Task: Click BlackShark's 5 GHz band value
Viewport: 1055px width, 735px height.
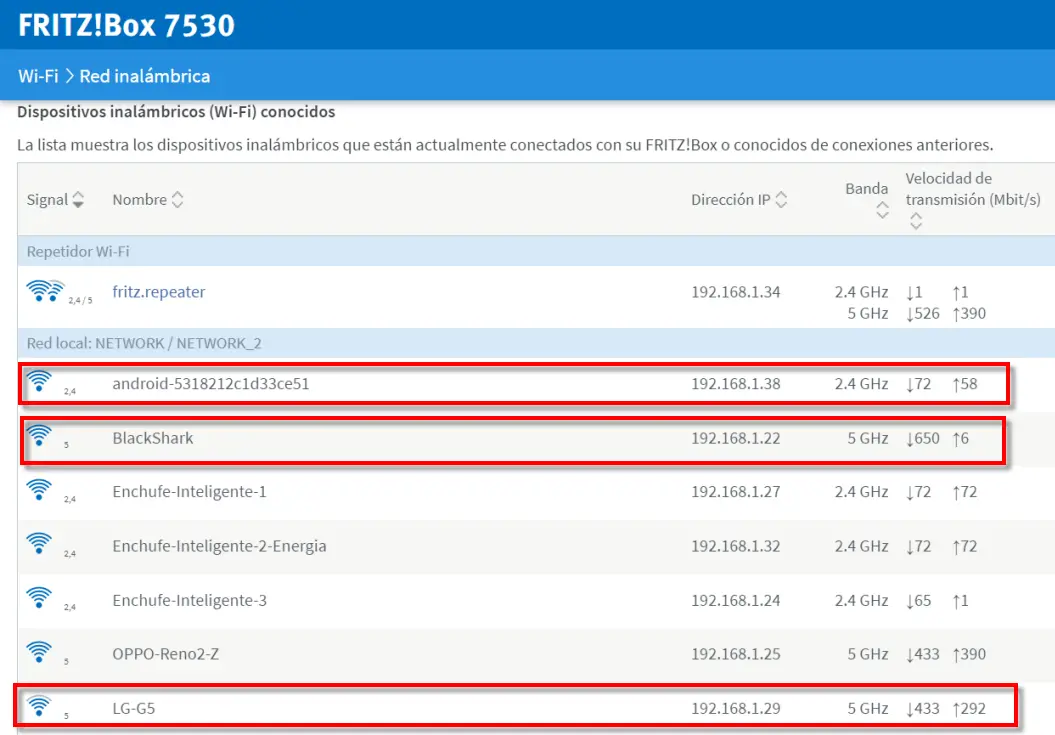Action: (x=867, y=438)
